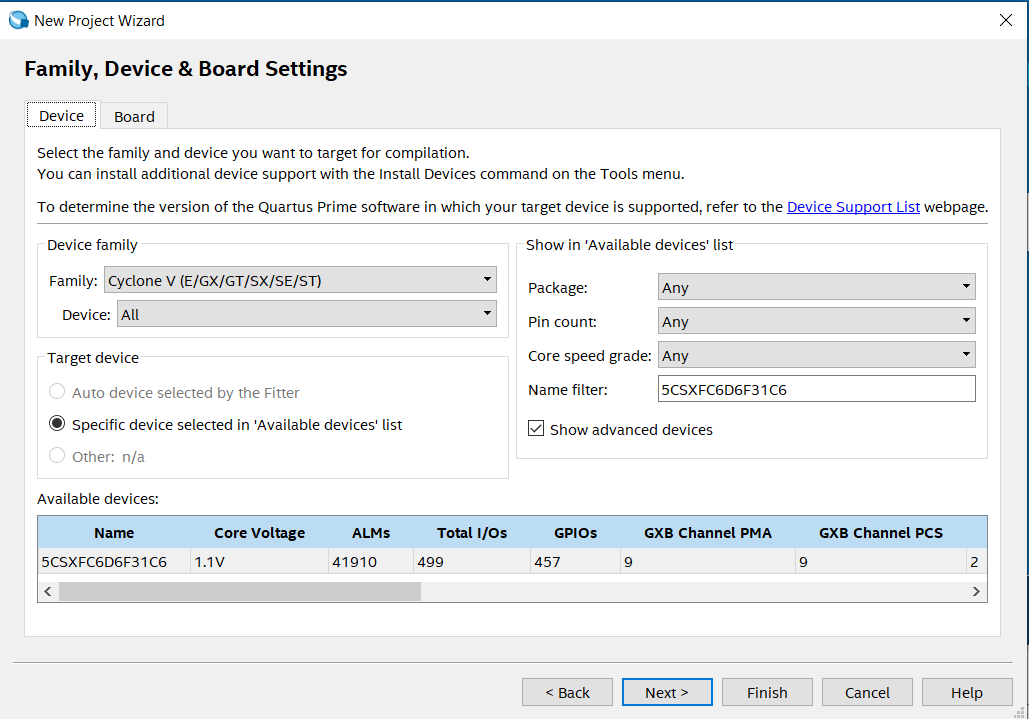
Task: Expand the Pin count dropdown
Action: (x=816, y=321)
